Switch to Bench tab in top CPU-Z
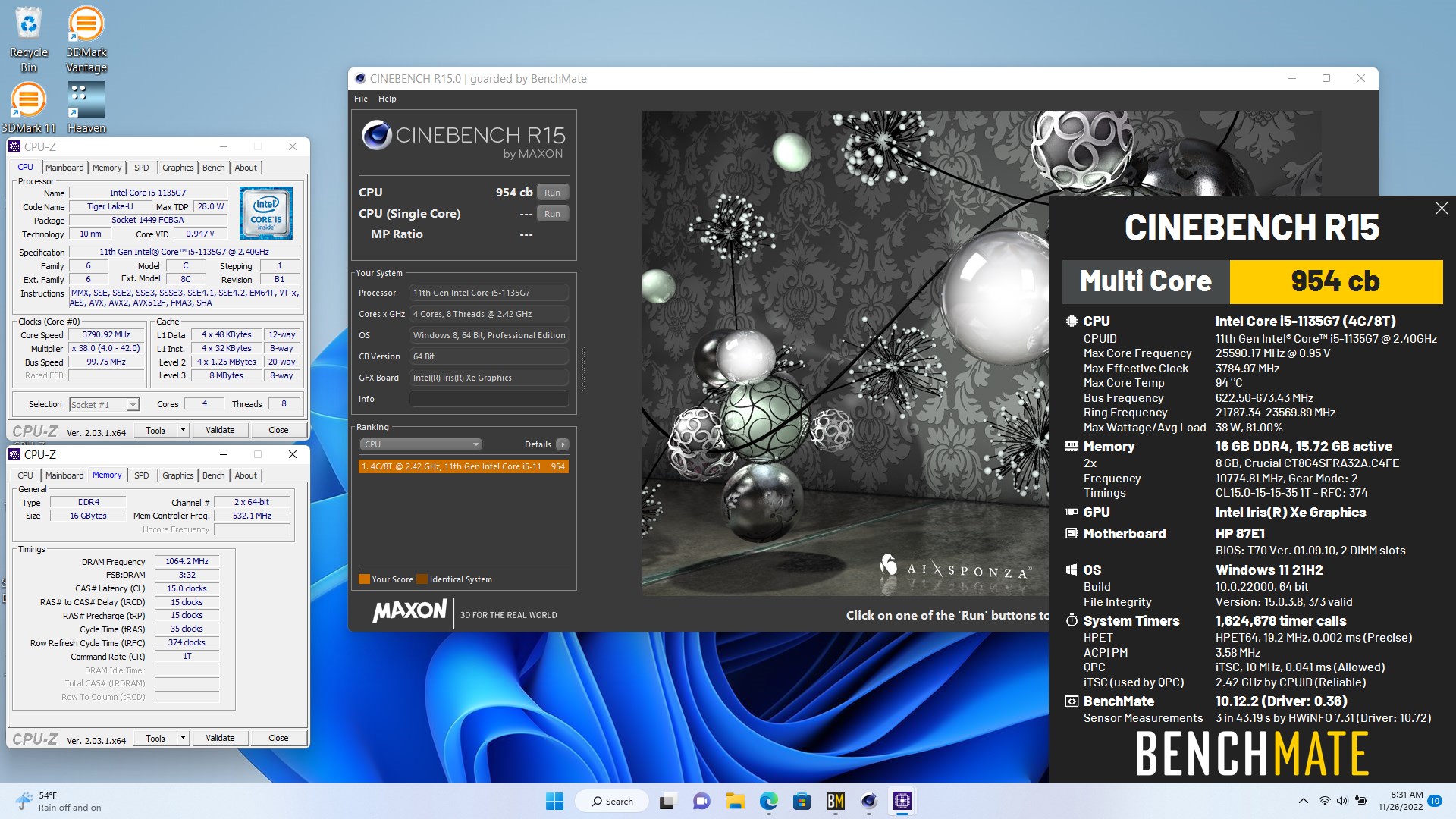 [214, 168]
